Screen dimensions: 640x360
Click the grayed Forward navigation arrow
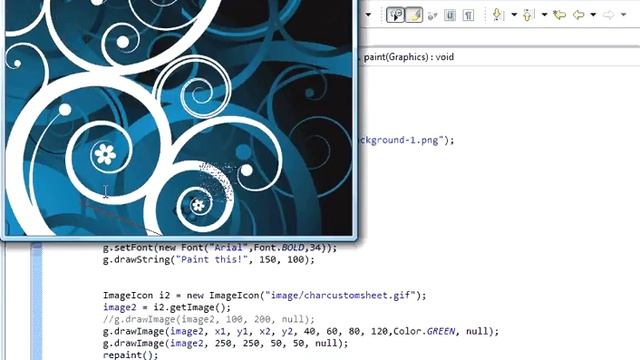[x=609, y=15]
